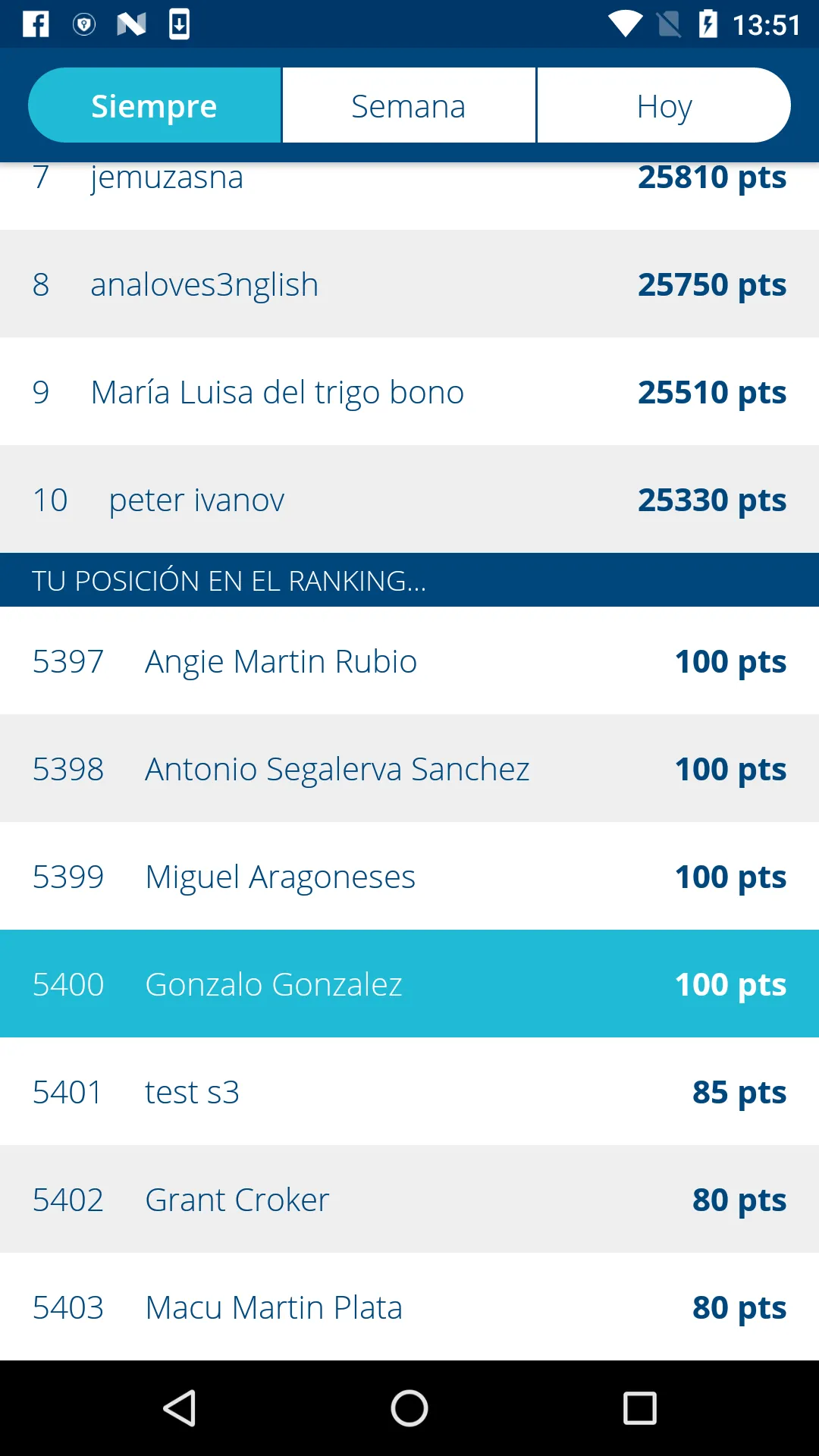Open Angie Martin Rubio entry
The image size is (819, 1456).
pos(409,661)
